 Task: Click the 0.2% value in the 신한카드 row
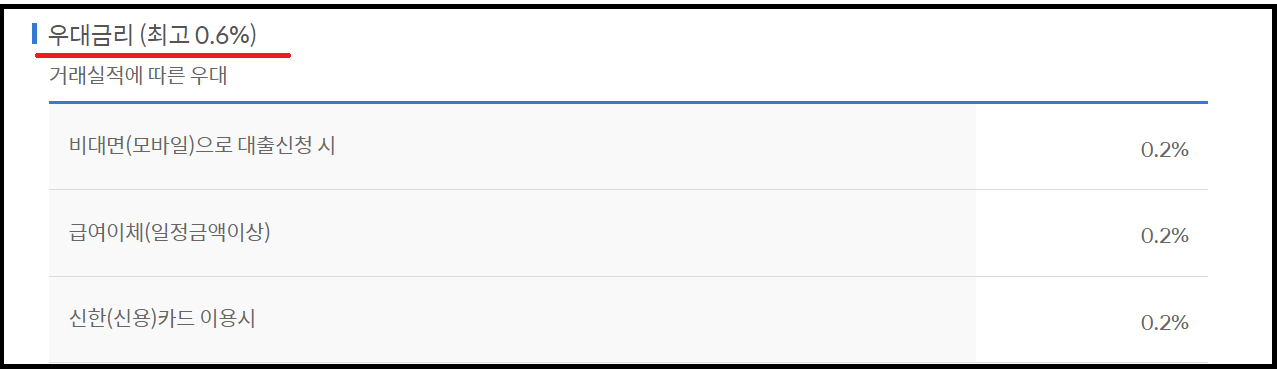tap(1164, 322)
